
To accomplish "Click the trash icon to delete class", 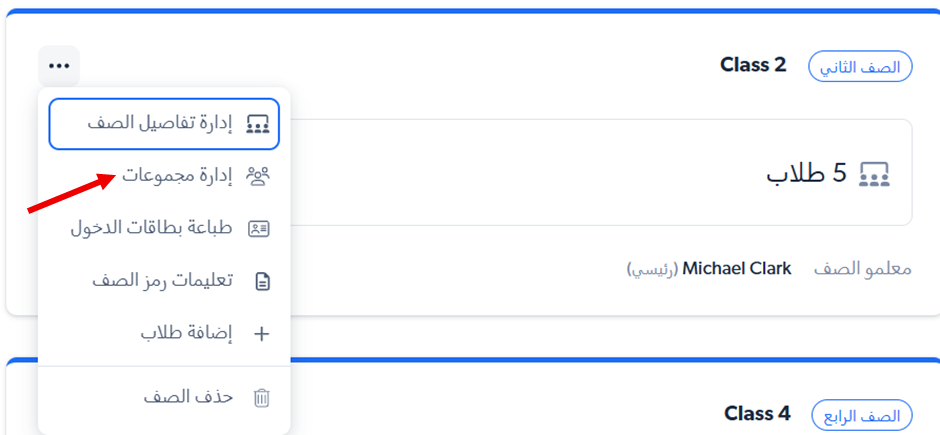I will tap(261, 397).
